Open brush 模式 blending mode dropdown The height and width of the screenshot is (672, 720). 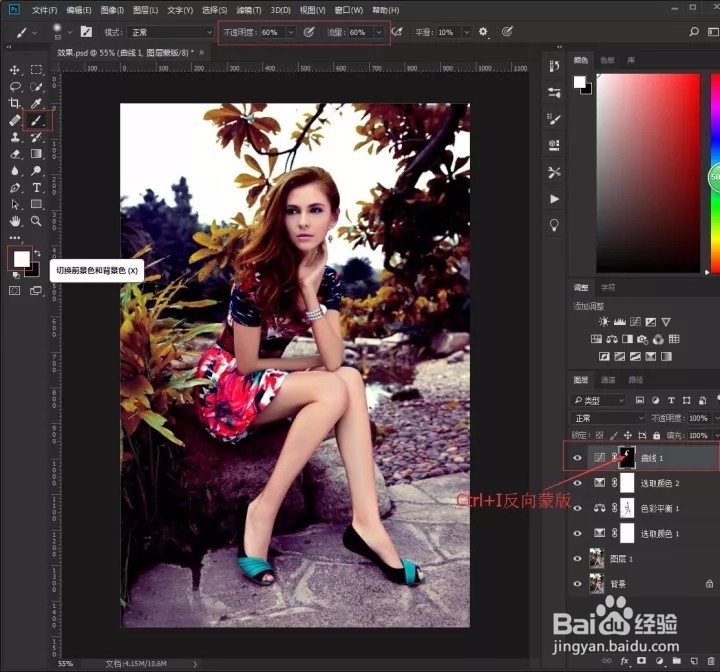click(170, 32)
